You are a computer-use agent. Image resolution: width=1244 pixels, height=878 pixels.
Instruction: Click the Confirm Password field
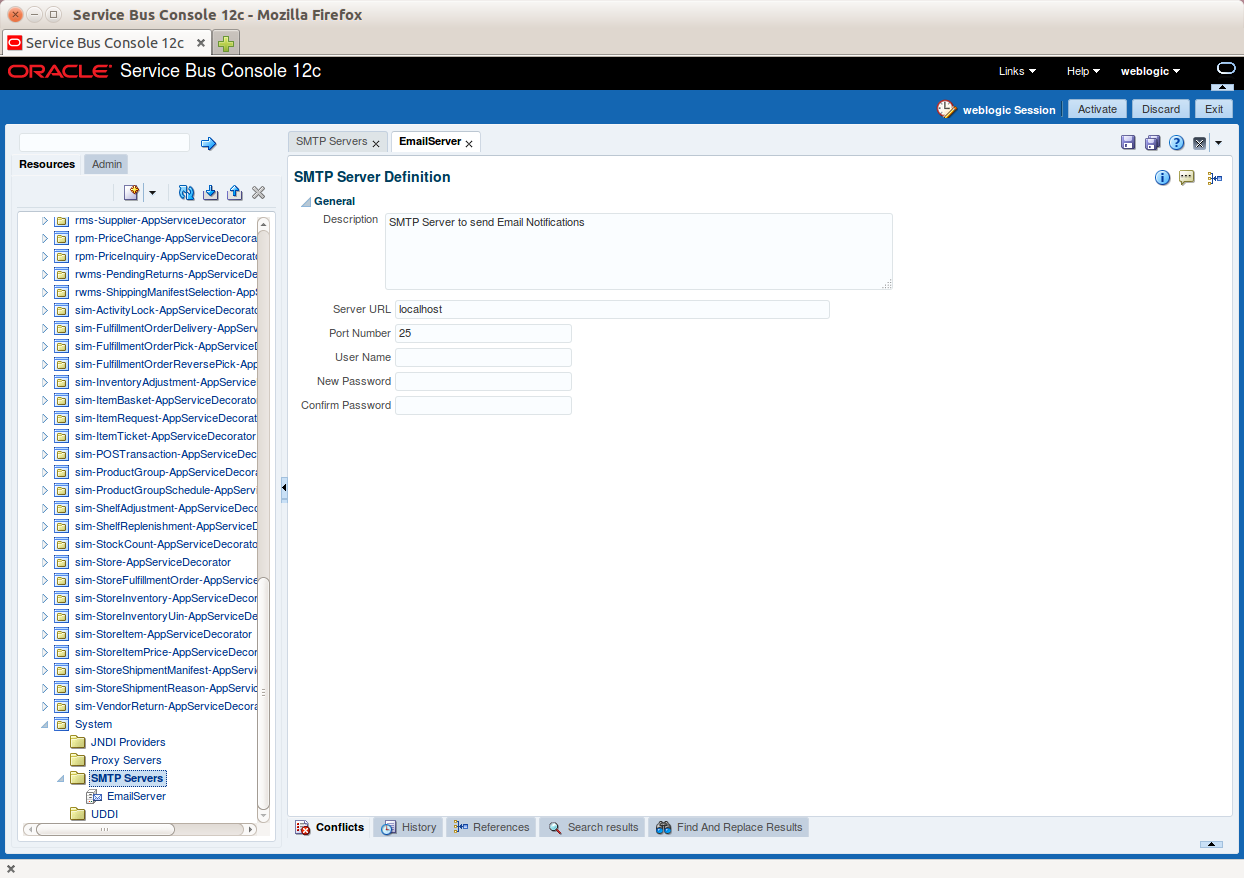483,405
